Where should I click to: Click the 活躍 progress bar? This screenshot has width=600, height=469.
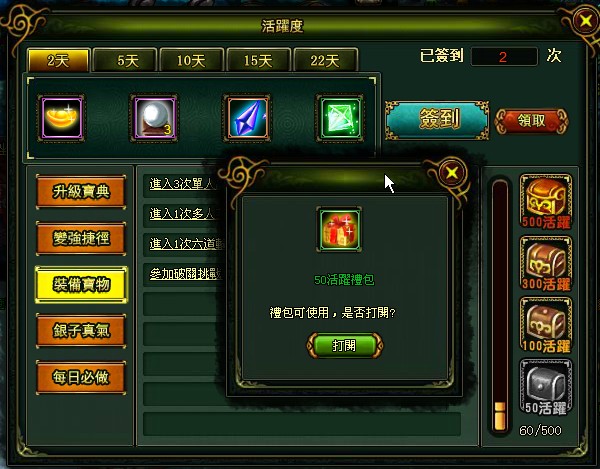click(500, 305)
